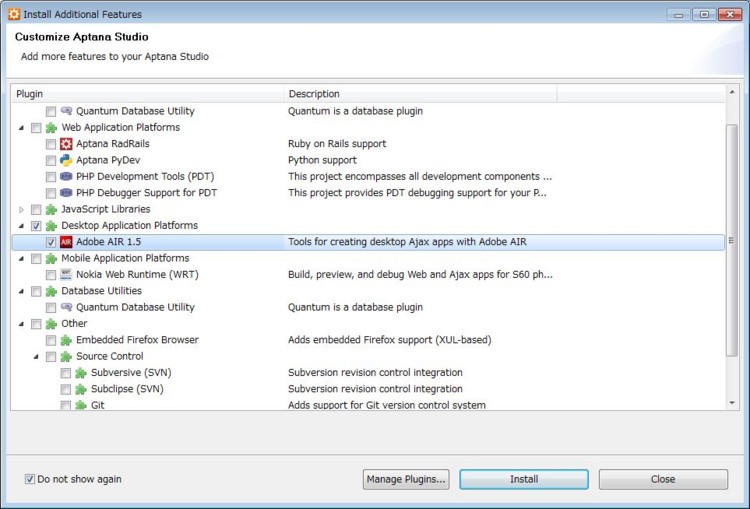
Task: Click the Description column header
Action: coord(420,94)
